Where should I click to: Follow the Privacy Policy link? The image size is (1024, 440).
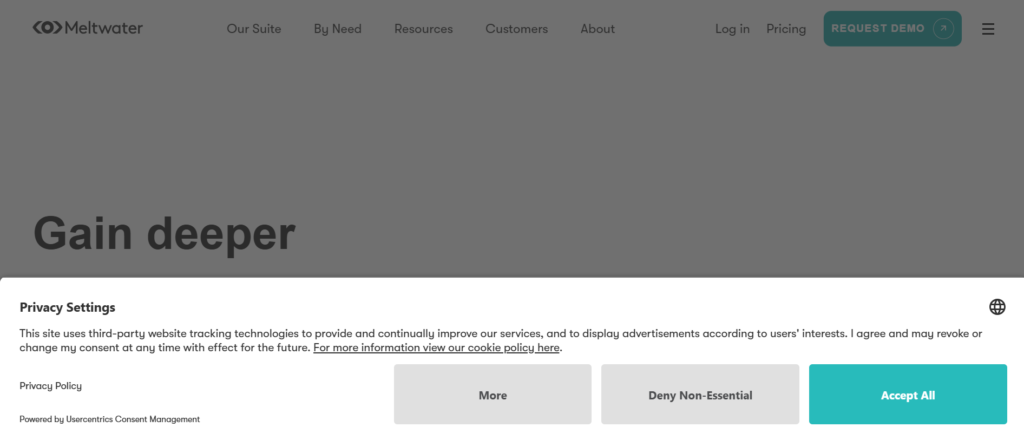tap(51, 386)
